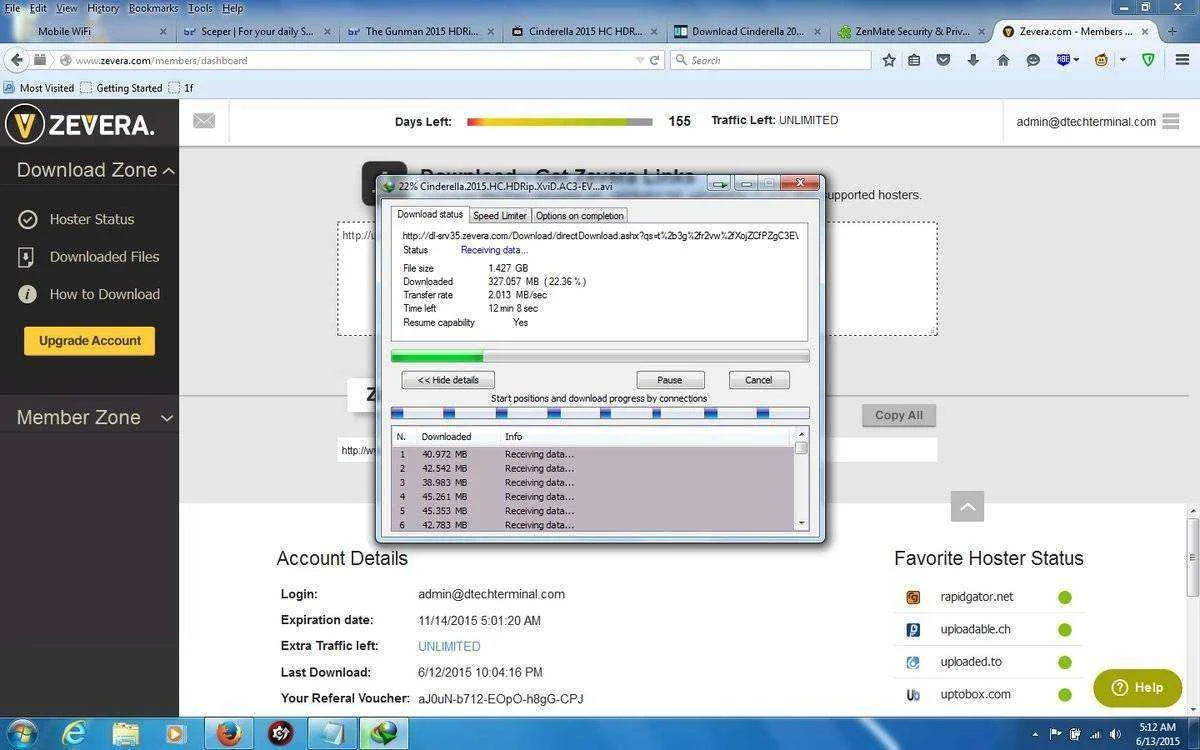The height and width of the screenshot is (750, 1200).
Task: Open the Firefox hamburger menu
Action: coord(1182,60)
